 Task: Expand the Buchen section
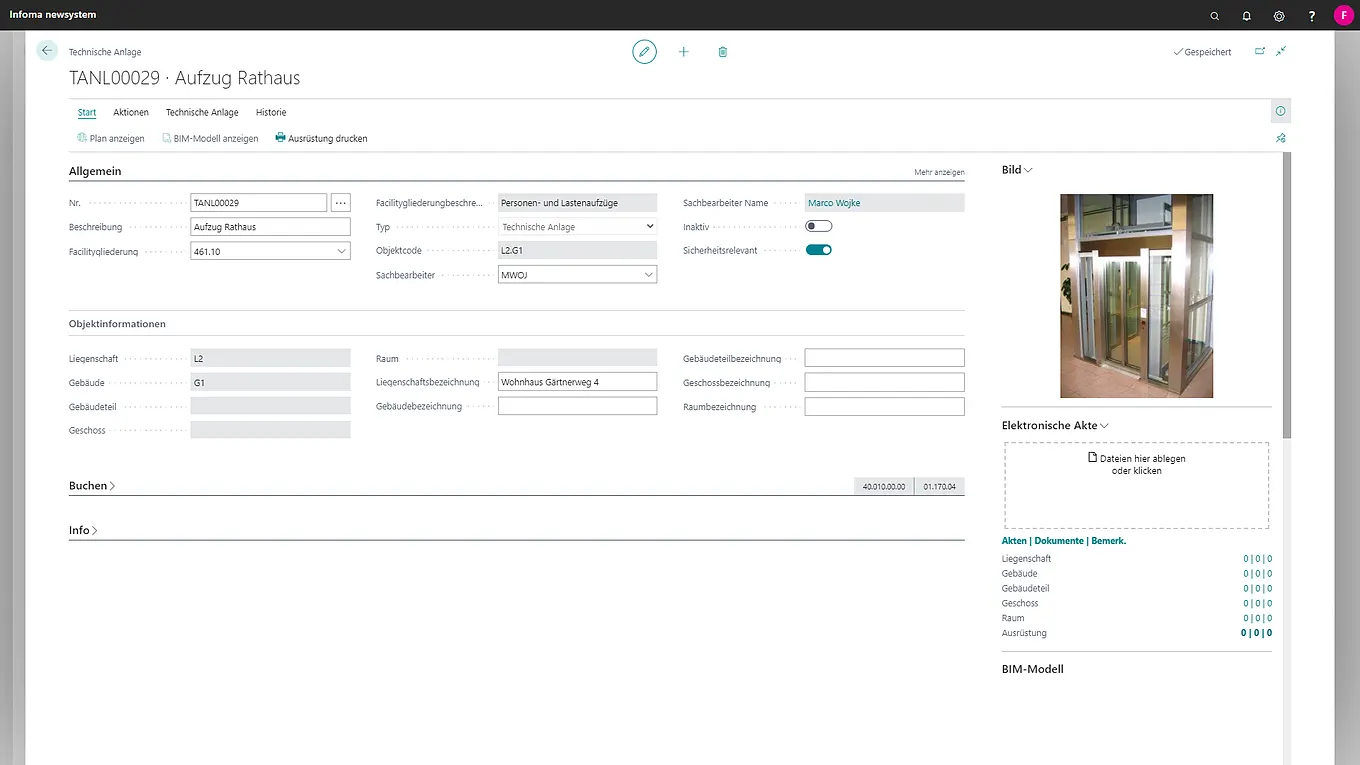coord(92,486)
